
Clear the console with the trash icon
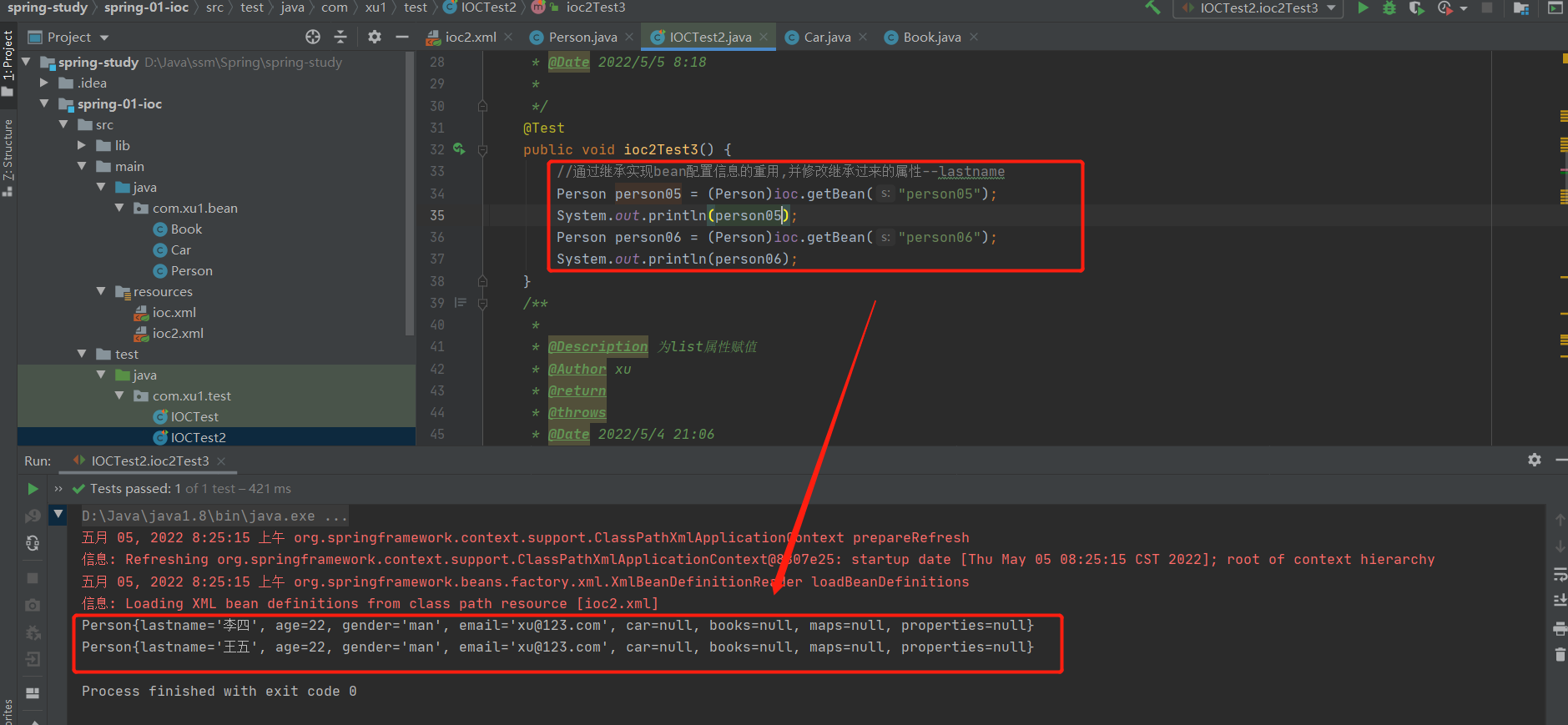(1560, 655)
